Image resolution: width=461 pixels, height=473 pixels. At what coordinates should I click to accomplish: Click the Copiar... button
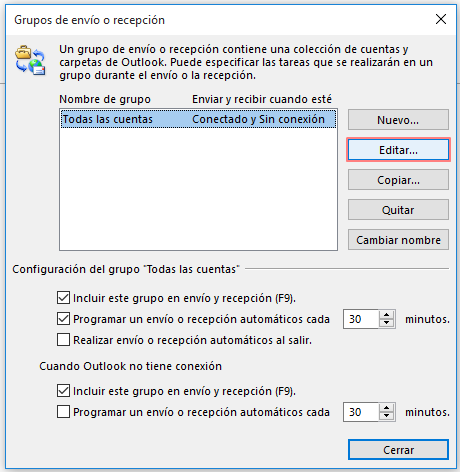(398, 180)
